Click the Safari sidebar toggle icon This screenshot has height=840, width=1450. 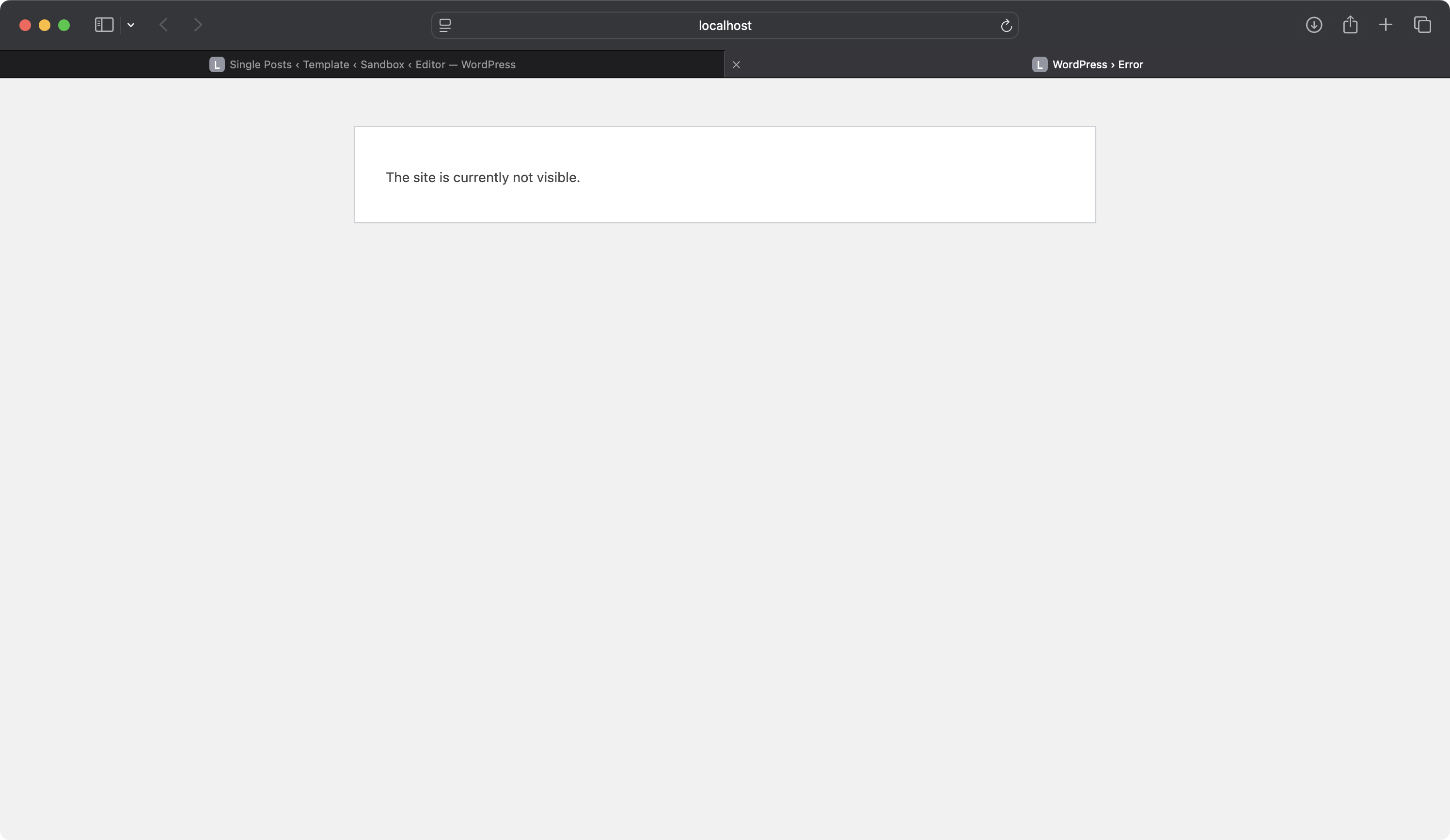[104, 25]
